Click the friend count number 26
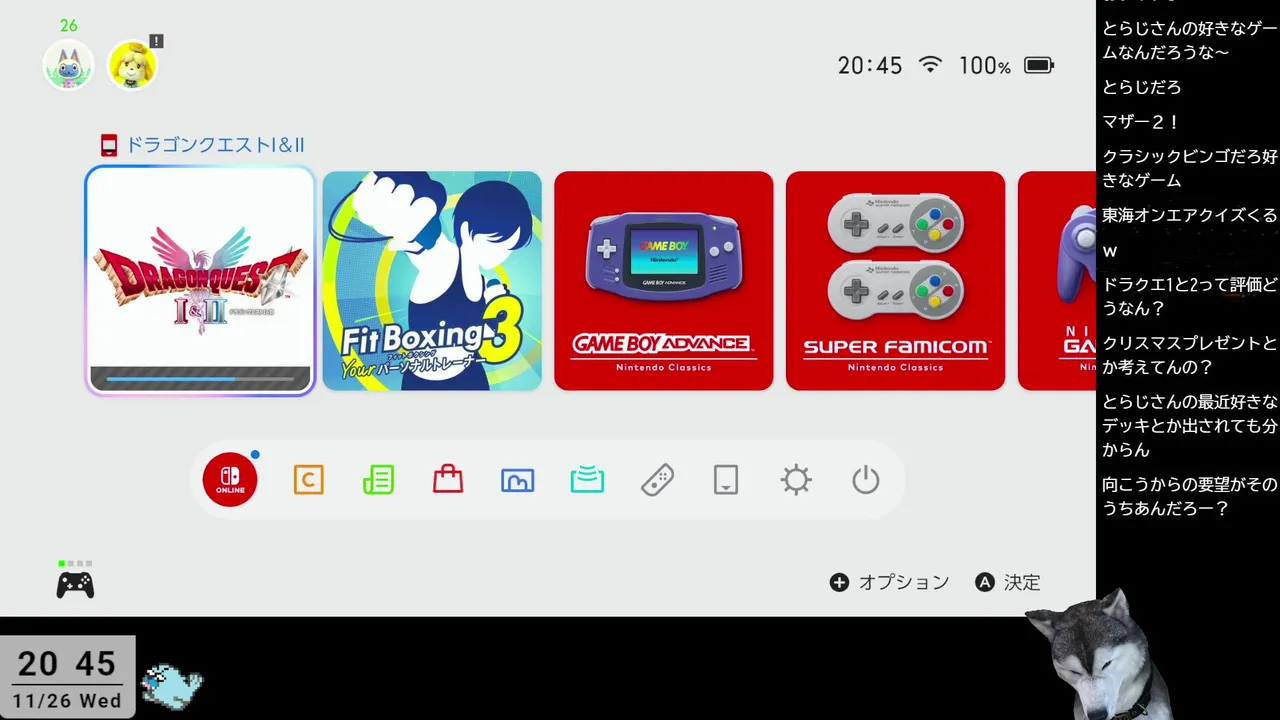 (x=68, y=25)
